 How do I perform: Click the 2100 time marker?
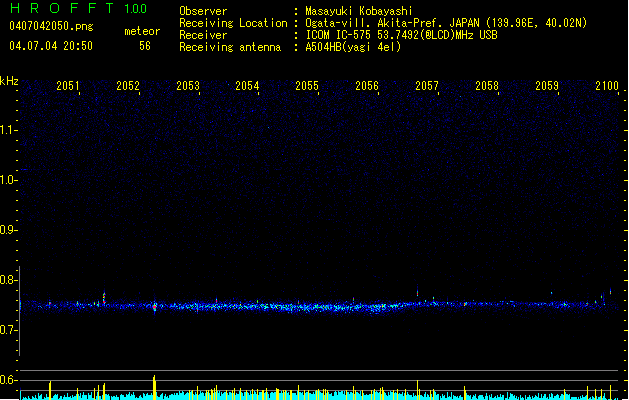[x=607, y=86]
